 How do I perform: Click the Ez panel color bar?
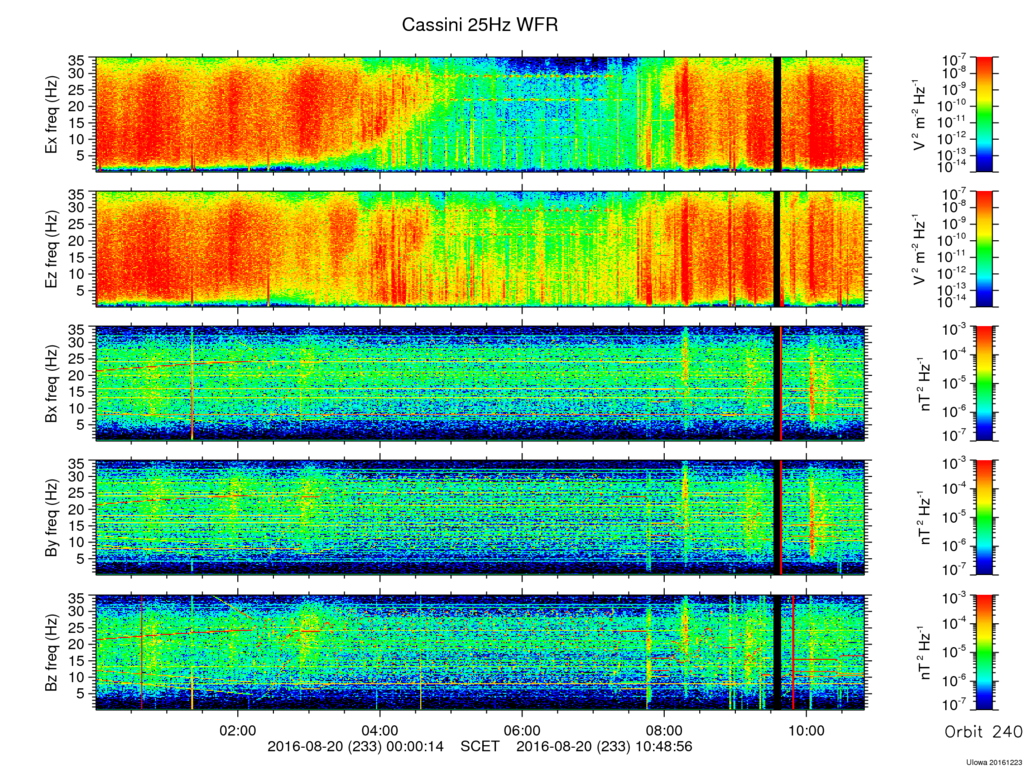coord(984,248)
